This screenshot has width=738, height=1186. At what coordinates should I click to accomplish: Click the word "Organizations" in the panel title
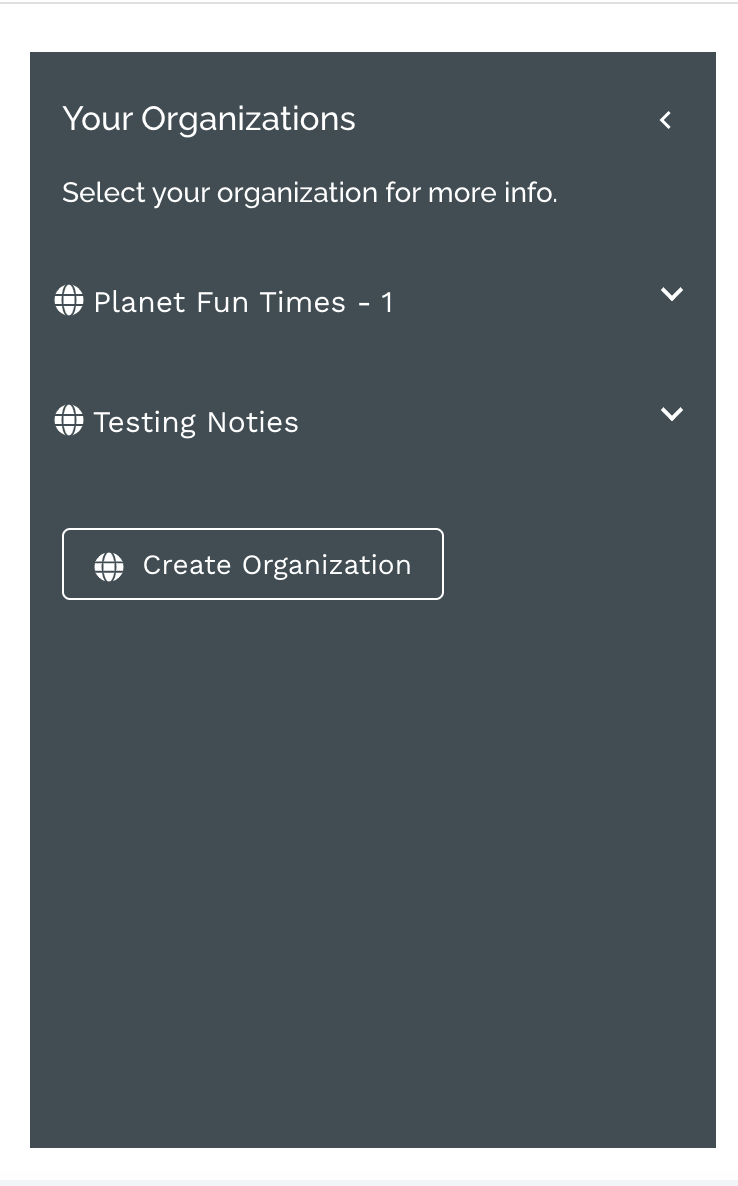pos(248,119)
